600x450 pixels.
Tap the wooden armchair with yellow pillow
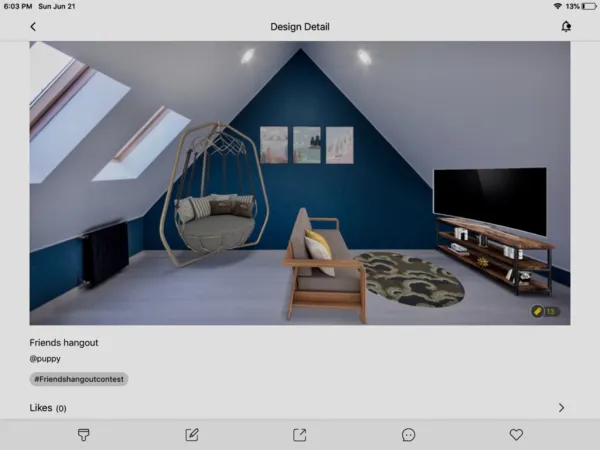322,260
